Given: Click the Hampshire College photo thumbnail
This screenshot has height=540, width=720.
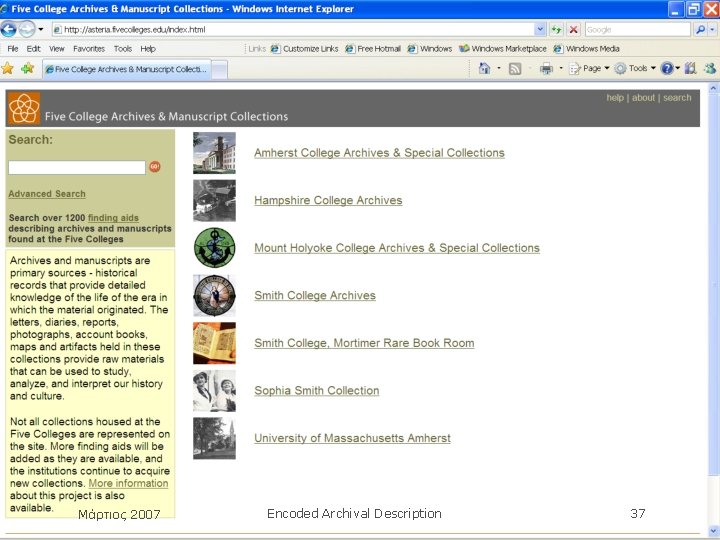Looking at the screenshot, I should click(214, 201).
